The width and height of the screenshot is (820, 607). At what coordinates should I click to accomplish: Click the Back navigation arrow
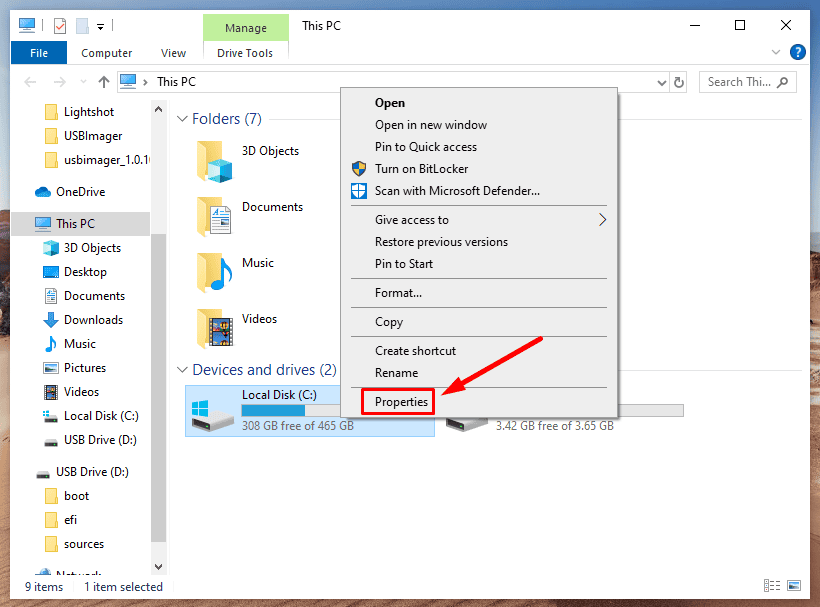point(30,82)
